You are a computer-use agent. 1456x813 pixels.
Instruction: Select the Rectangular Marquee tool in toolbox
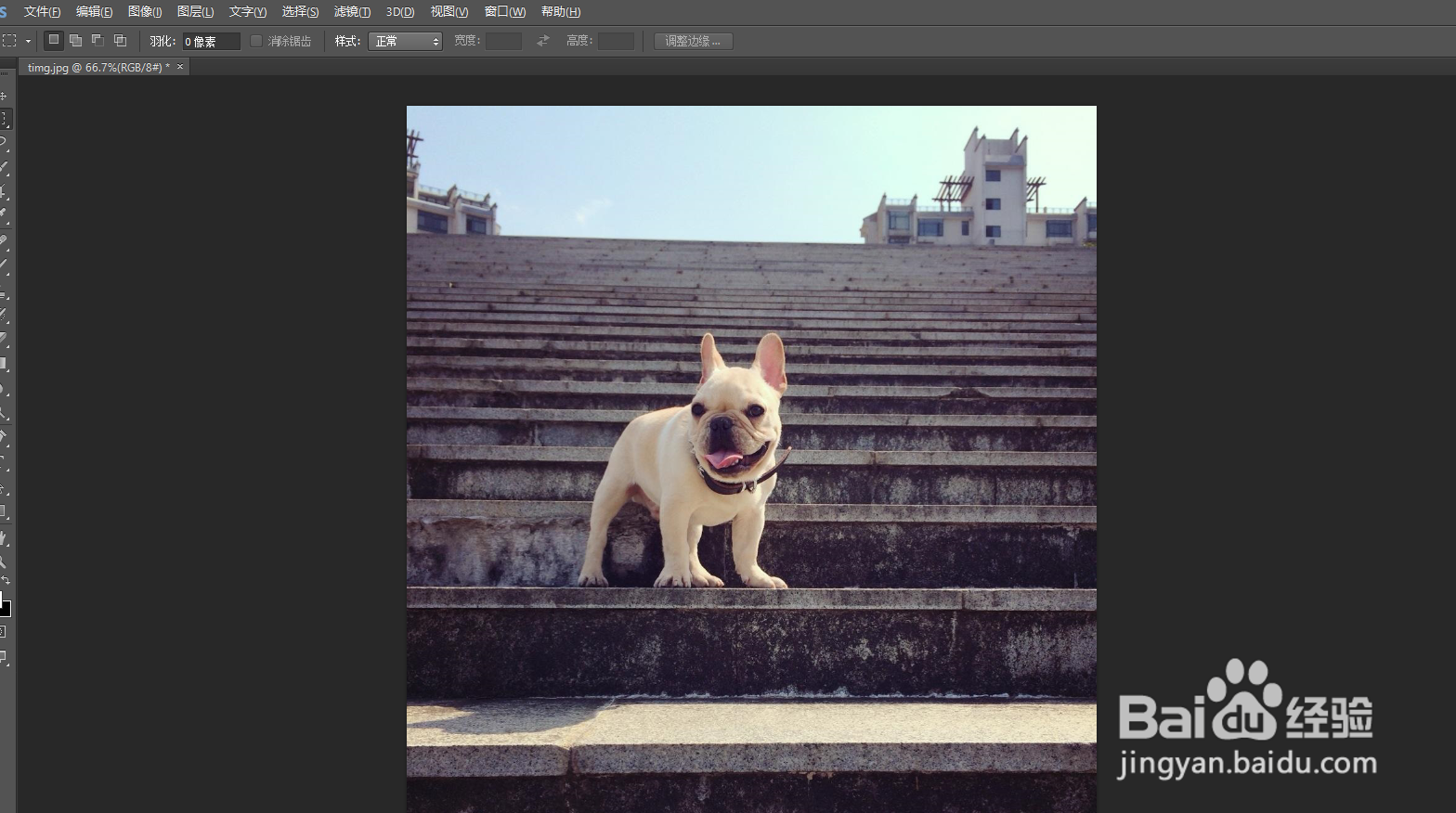point(5,119)
